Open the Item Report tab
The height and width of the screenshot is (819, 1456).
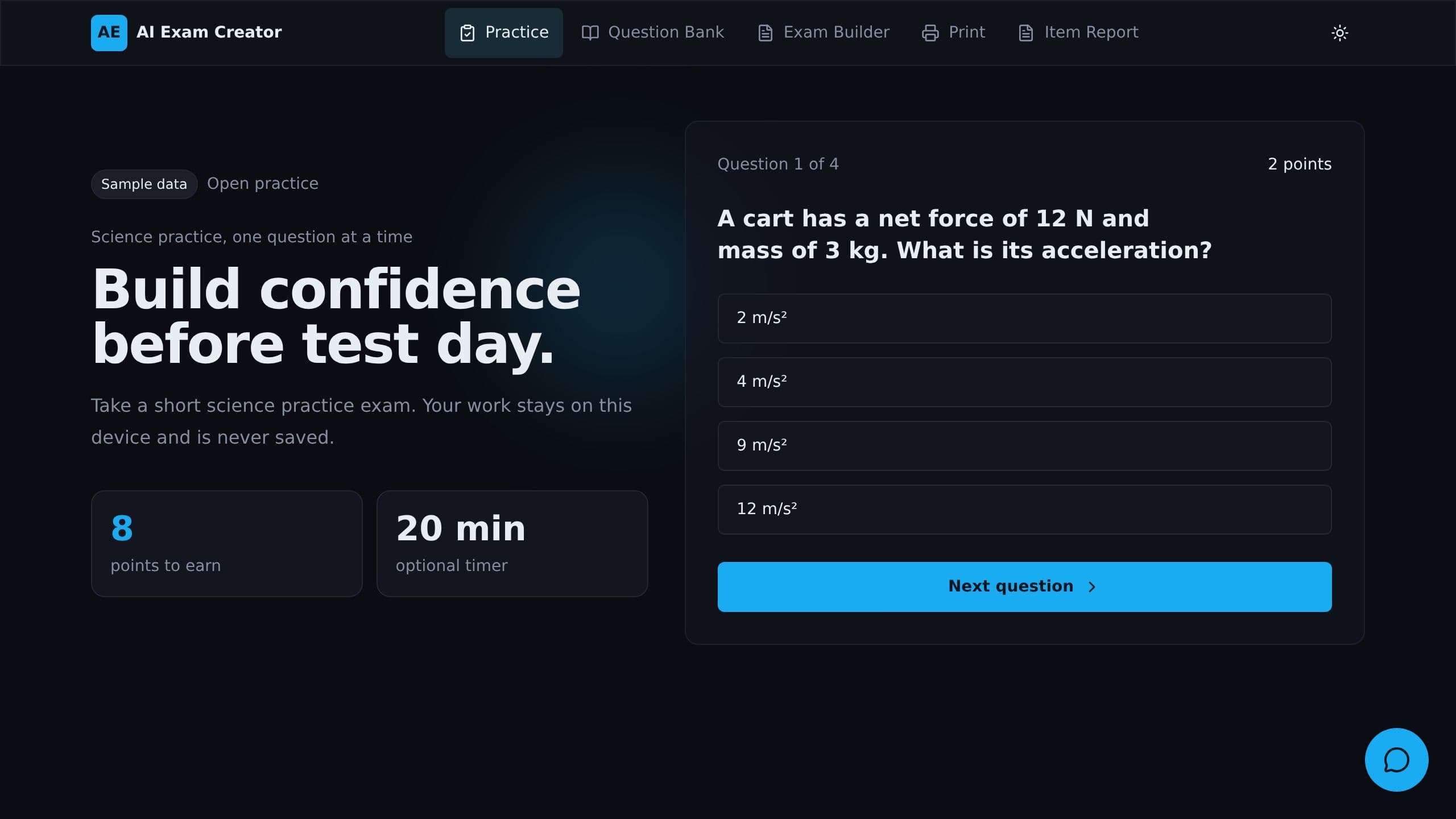1078,32
